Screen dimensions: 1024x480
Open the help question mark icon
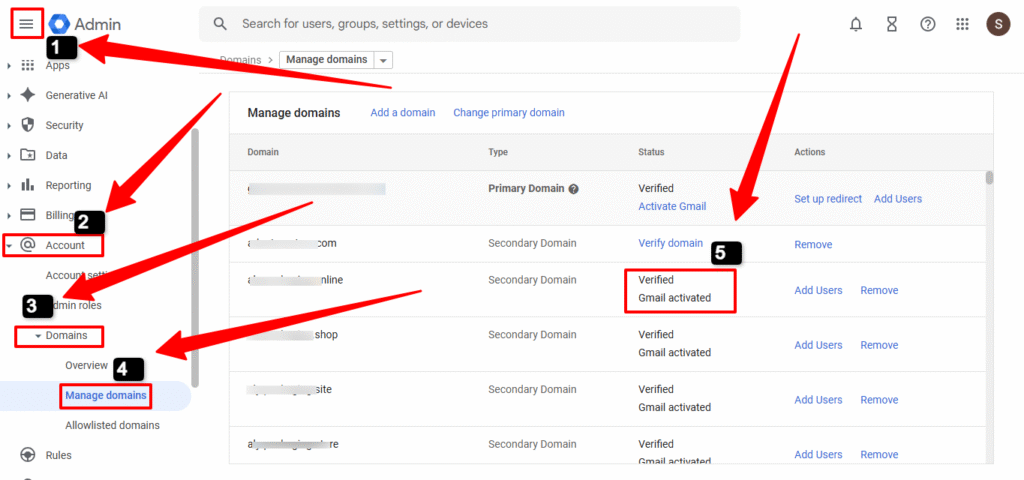pyautogui.click(x=927, y=24)
